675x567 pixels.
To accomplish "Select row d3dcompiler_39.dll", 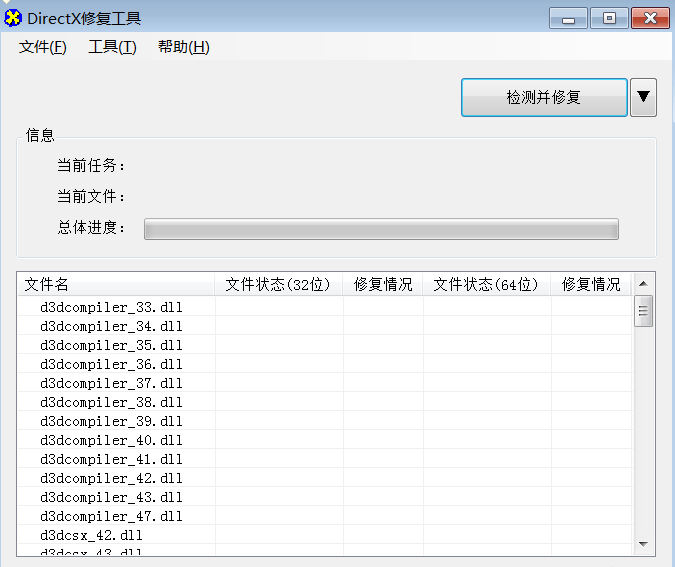I will point(325,421).
